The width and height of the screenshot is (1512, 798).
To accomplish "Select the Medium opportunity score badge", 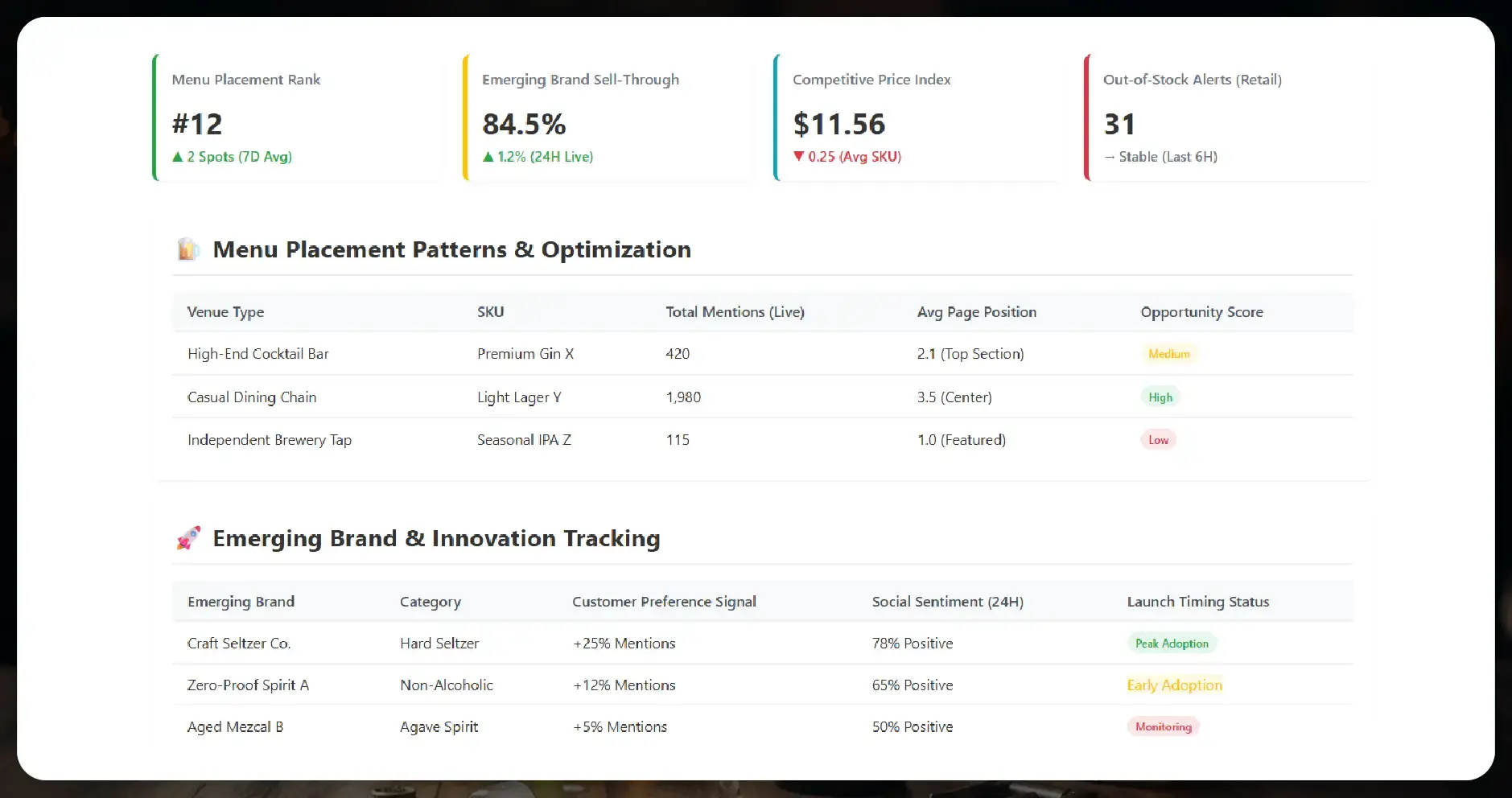I will coord(1168,354).
